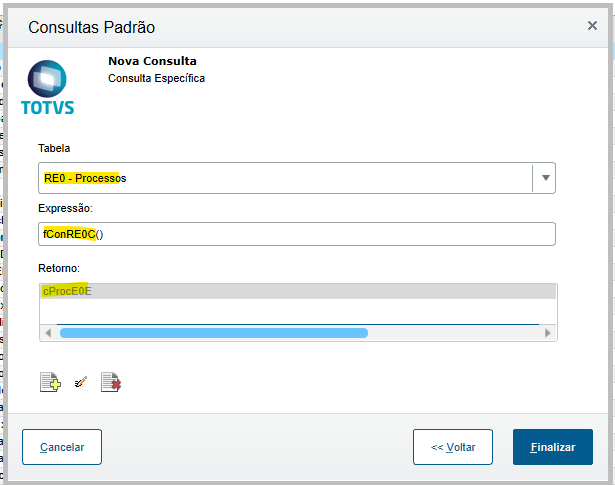Click the scroll right arrow in Retorno list
This screenshot has height=486, width=615.
click(548, 333)
